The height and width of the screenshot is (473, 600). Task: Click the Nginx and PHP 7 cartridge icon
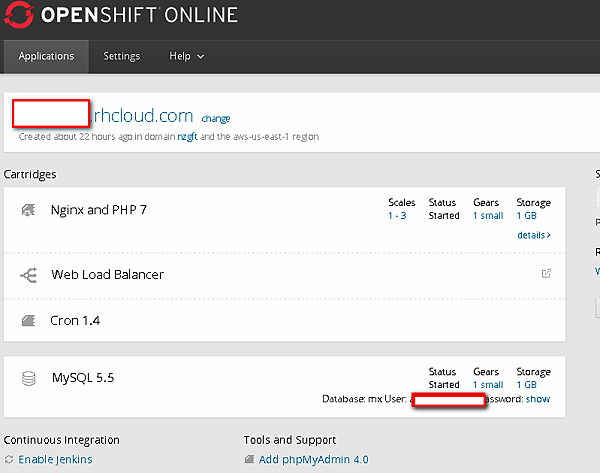[28, 210]
